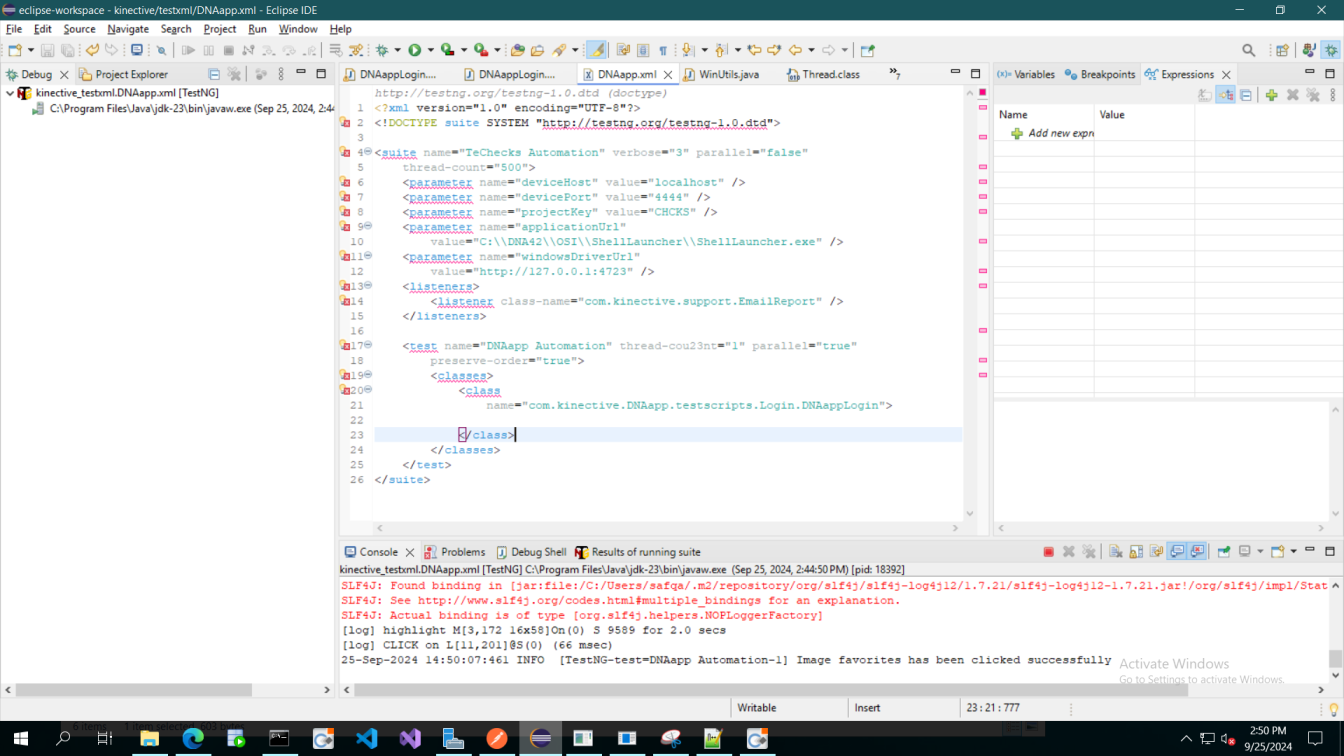Image resolution: width=1344 pixels, height=756 pixels.
Task: Toggle Mark Occurrences highlighter button
Action: [x=597, y=50]
